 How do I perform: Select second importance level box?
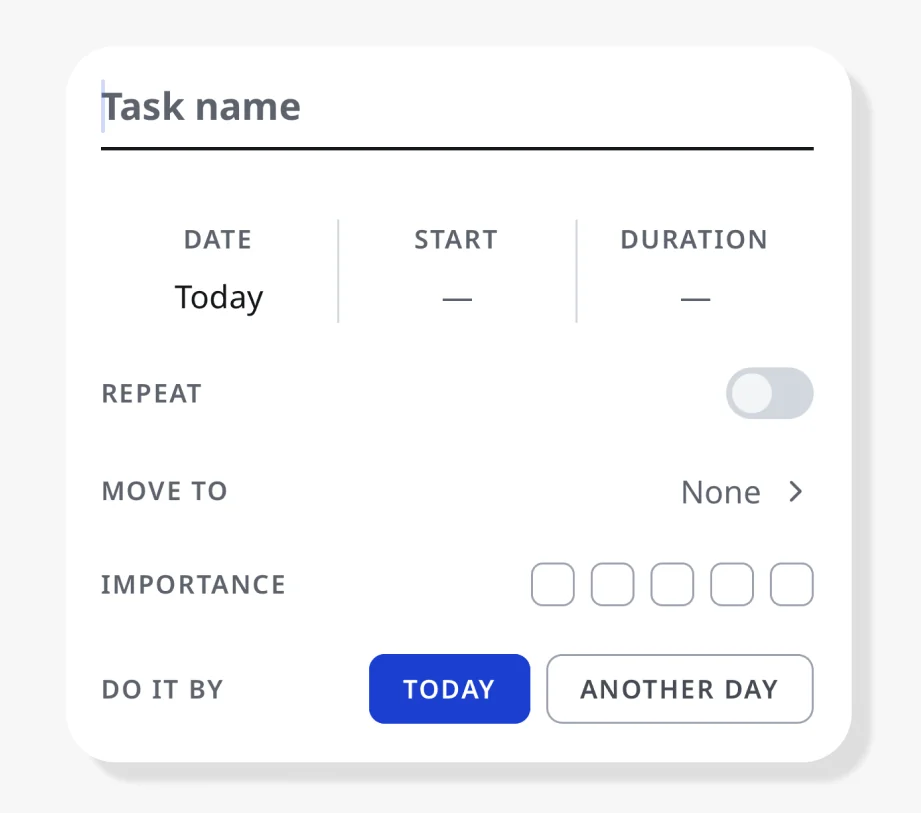point(613,584)
